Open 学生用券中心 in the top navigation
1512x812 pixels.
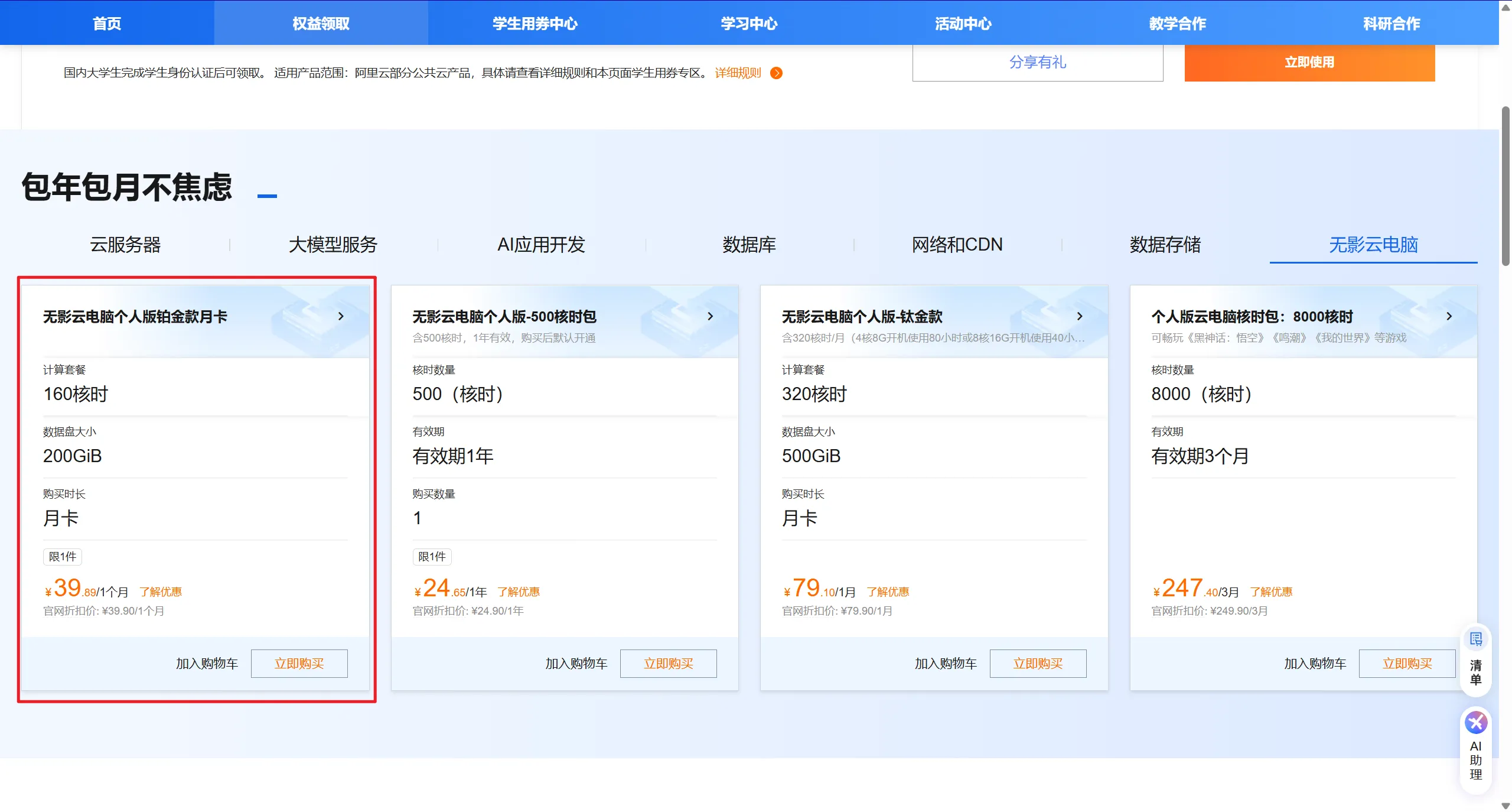535,24
